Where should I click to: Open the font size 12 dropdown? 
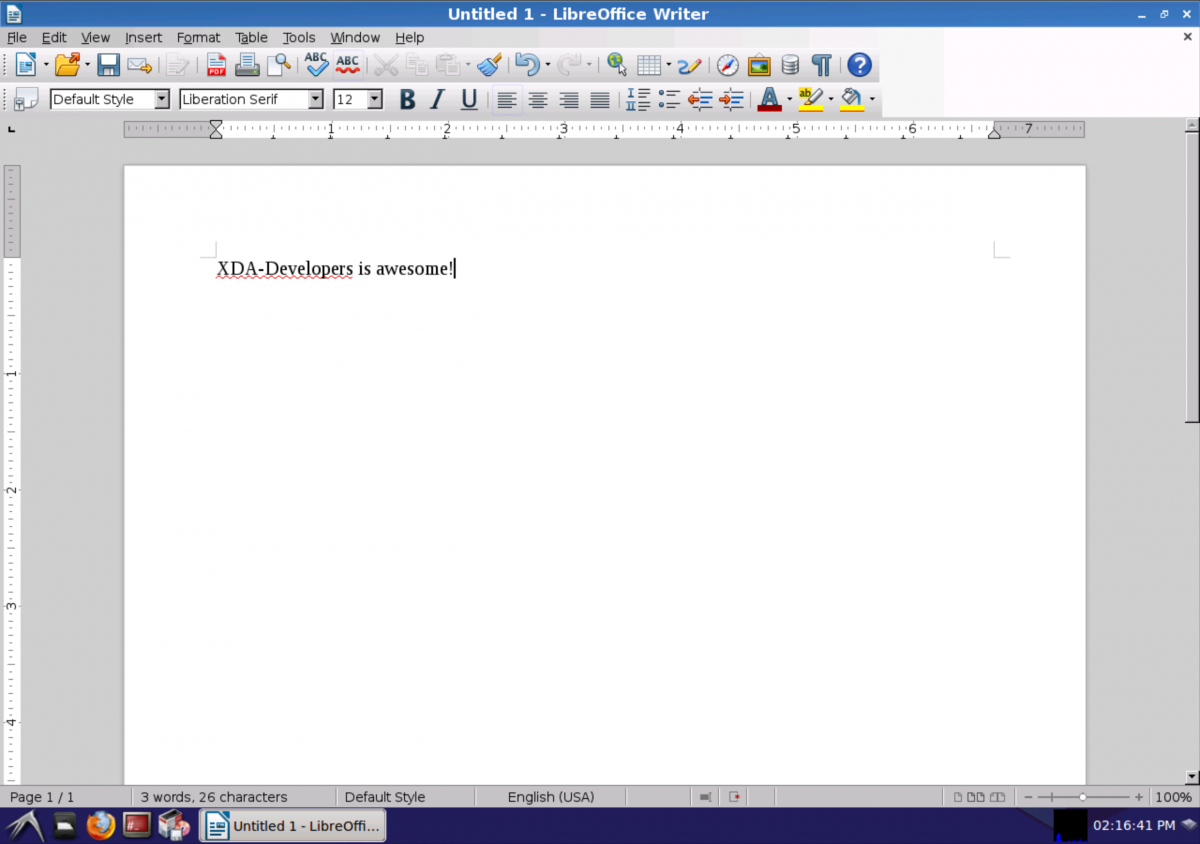[375, 99]
